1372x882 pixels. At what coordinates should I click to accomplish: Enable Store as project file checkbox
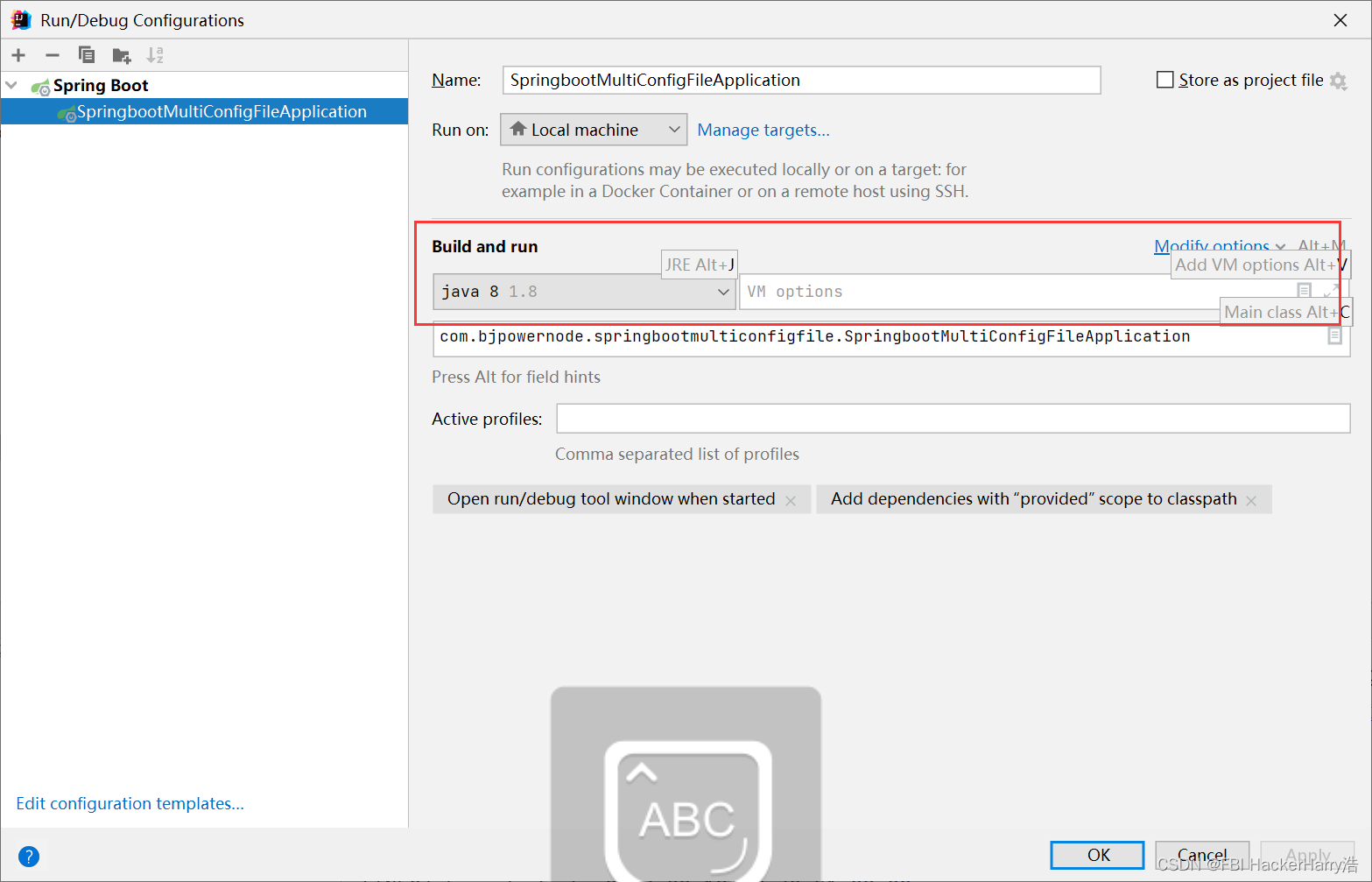[x=1165, y=80]
